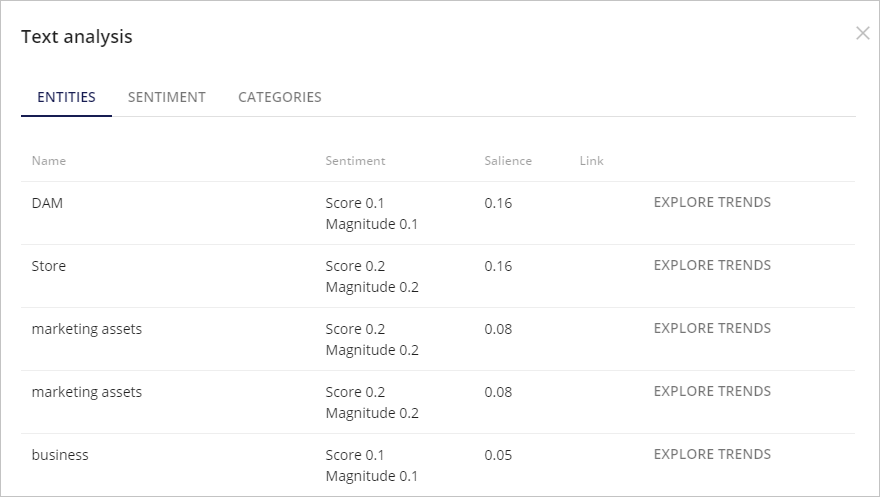Explore trends for the DAM entity
Image resolution: width=880 pixels, height=497 pixels.
click(x=712, y=202)
